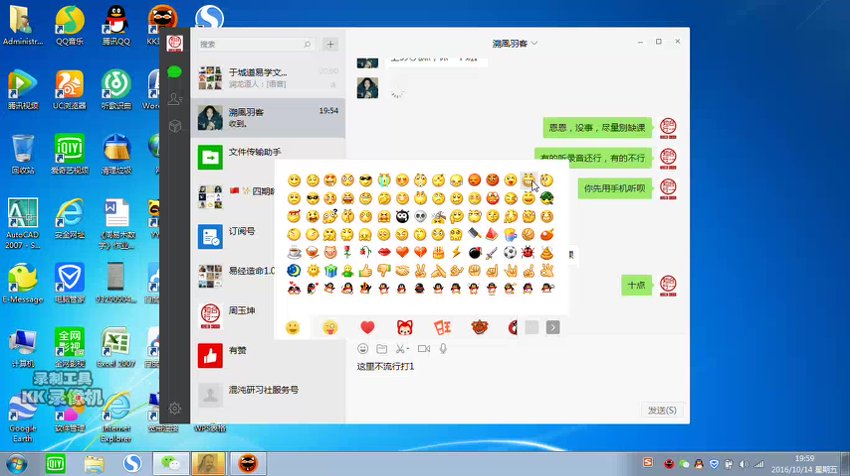Screen dimensions: 850x476
Task: Click the emoji face button in chat toolbar
Action: (363, 349)
